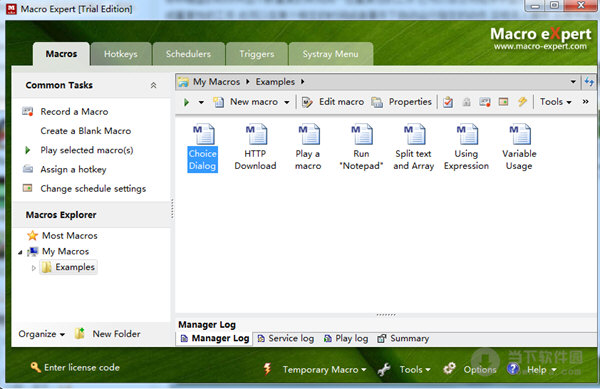Click the green play macro toolbar icon

pyautogui.click(x=186, y=102)
